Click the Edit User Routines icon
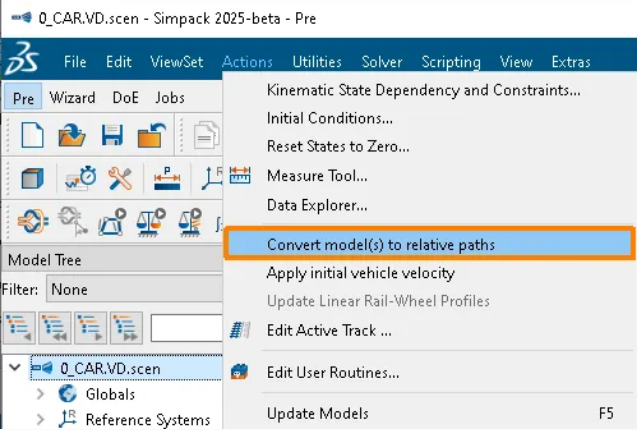This screenshot has height=430, width=637. (x=239, y=372)
